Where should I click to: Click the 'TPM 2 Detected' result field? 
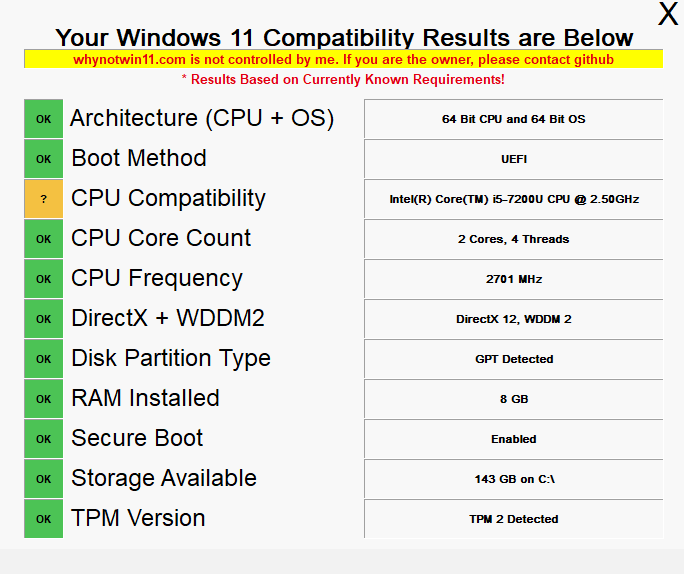tap(513, 519)
